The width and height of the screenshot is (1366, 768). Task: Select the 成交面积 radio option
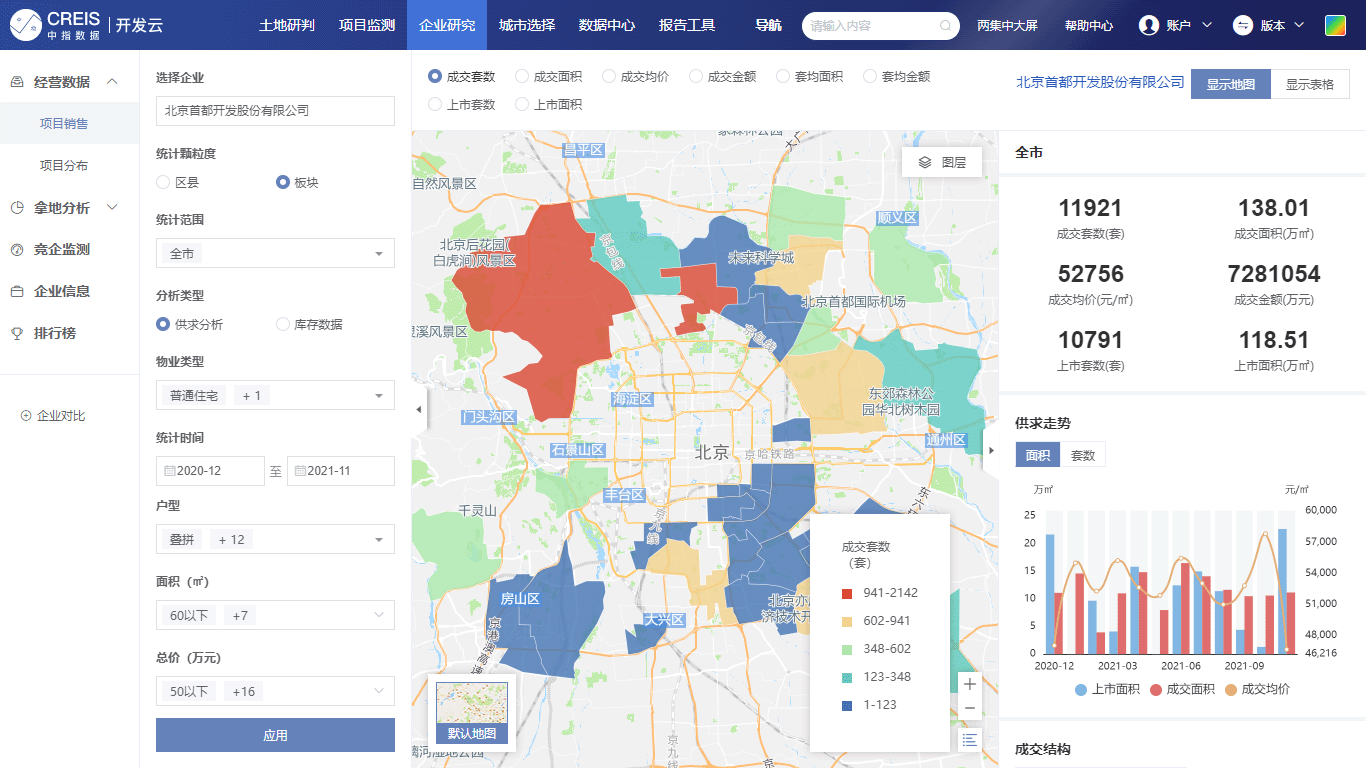coord(522,76)
